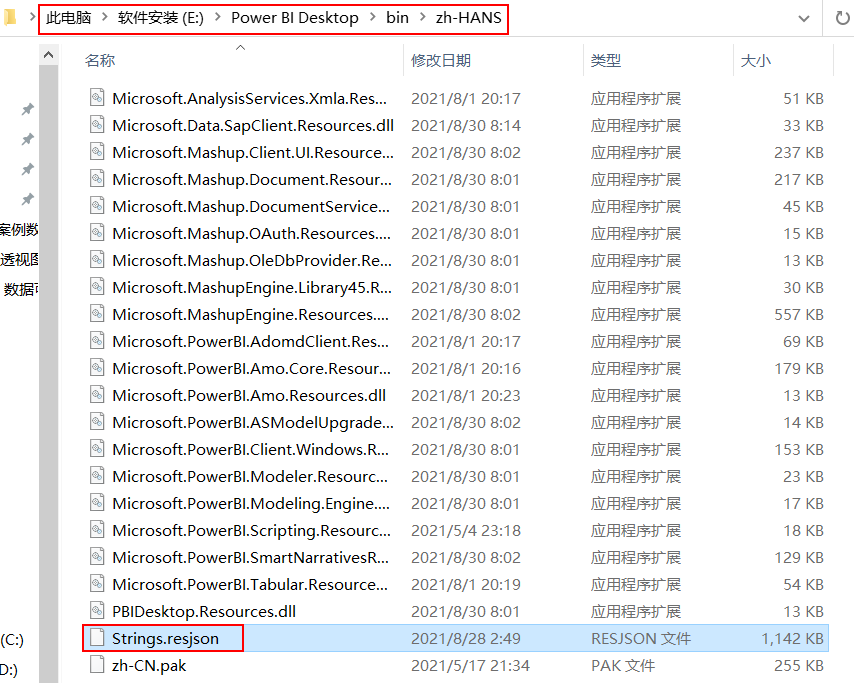Sort files by 类型 column header
Image resolution: width=854 pixels, height=683 pixels.
click(x=606, y=60)
